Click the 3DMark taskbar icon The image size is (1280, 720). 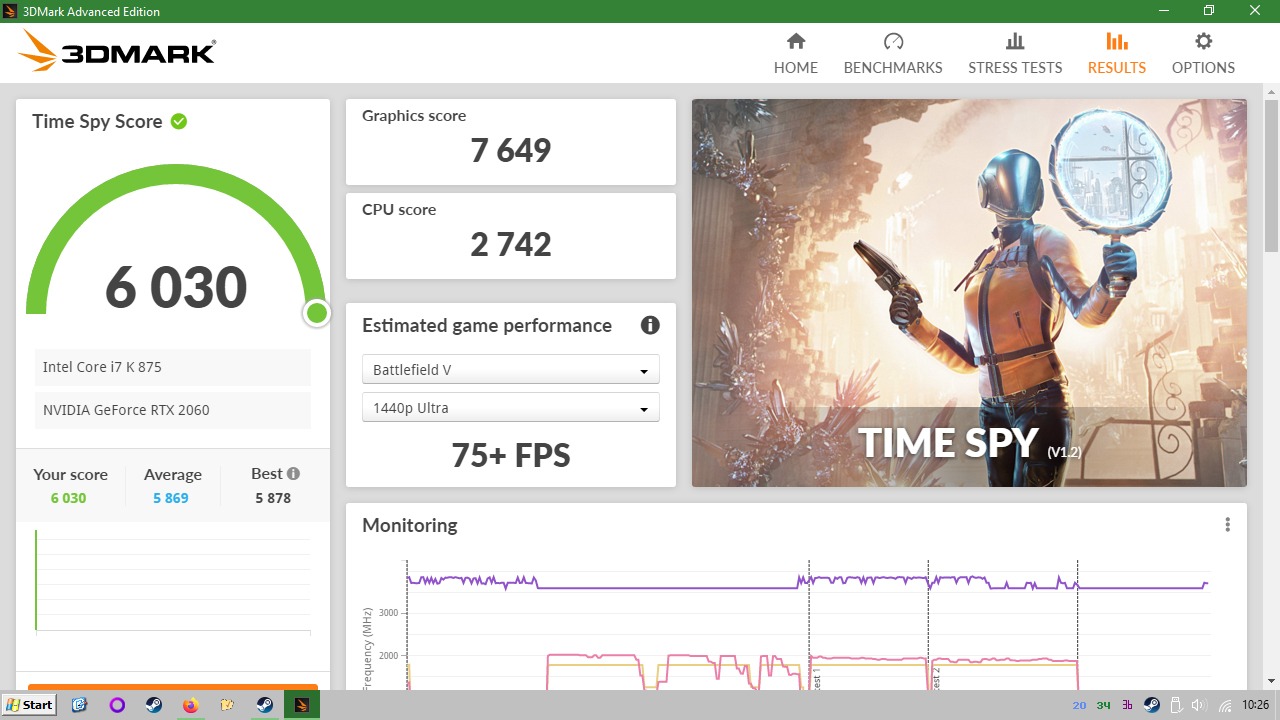[x=302, y=705]
